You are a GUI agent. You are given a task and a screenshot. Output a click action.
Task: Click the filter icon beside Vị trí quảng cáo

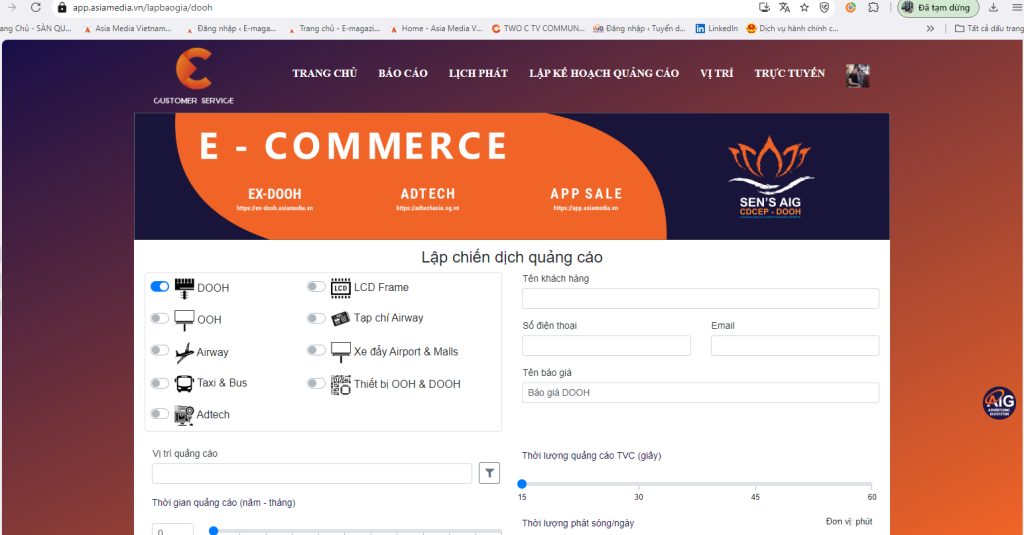click(489, 473)
